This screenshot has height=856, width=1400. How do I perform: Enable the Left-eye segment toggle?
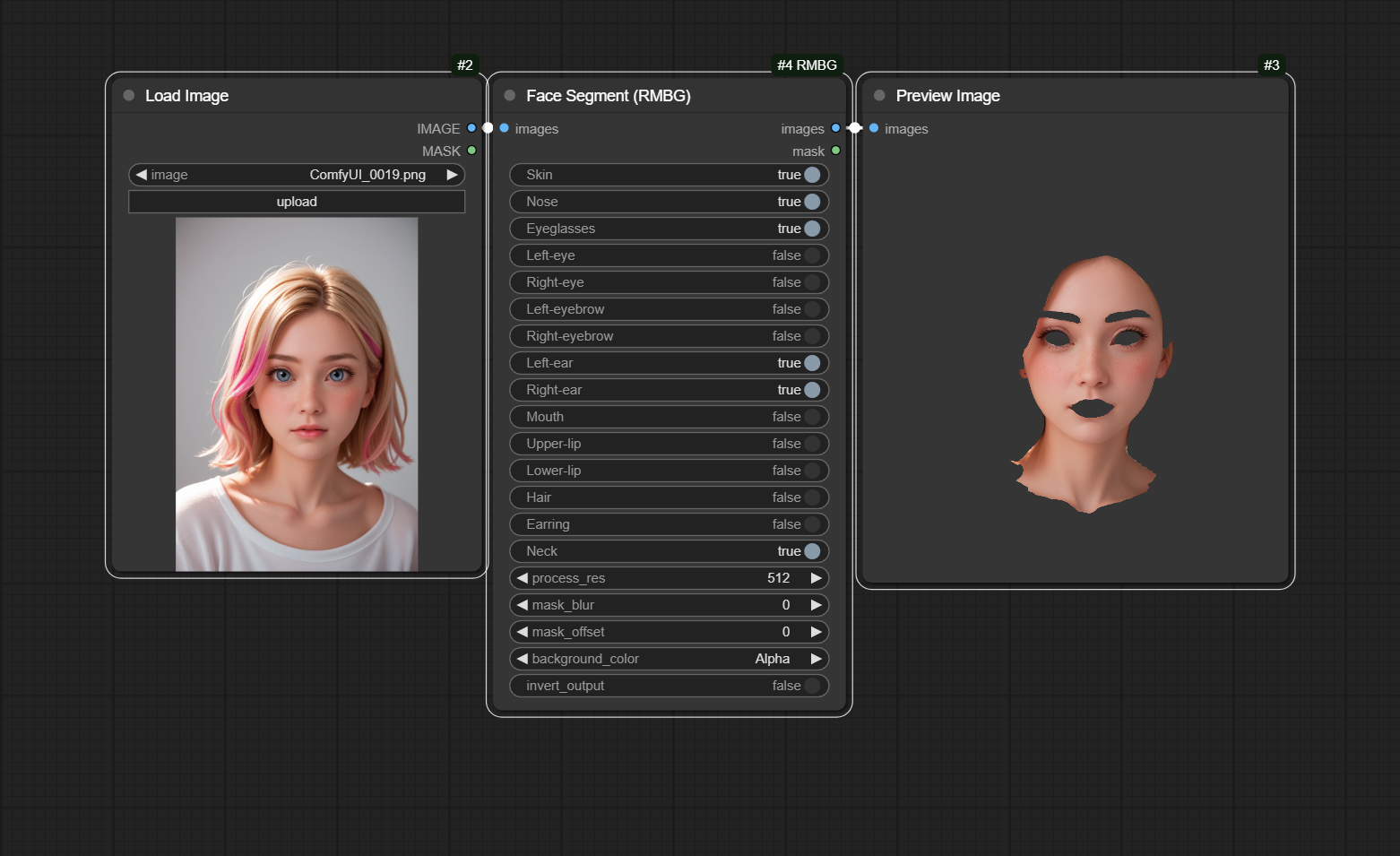pyautogui.click(x=811, y=255)
